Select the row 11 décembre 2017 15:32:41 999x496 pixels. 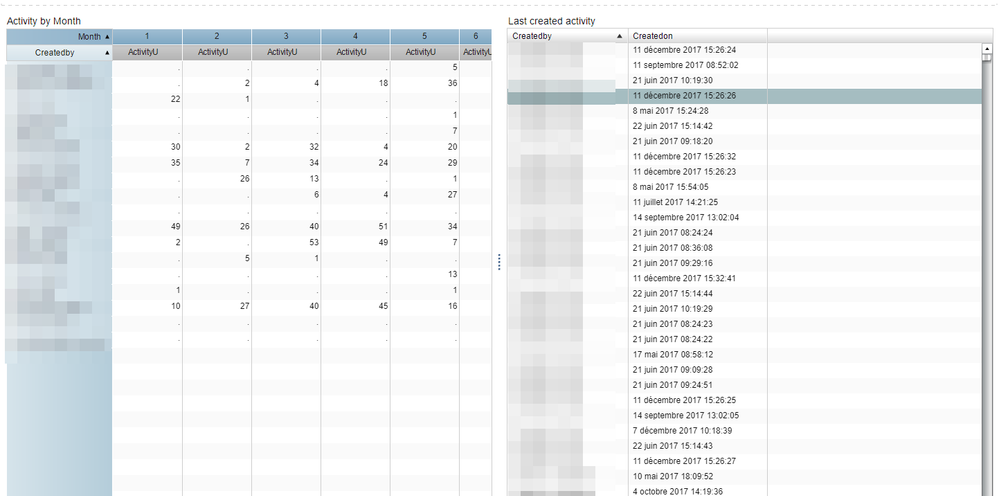coord(745,278)
